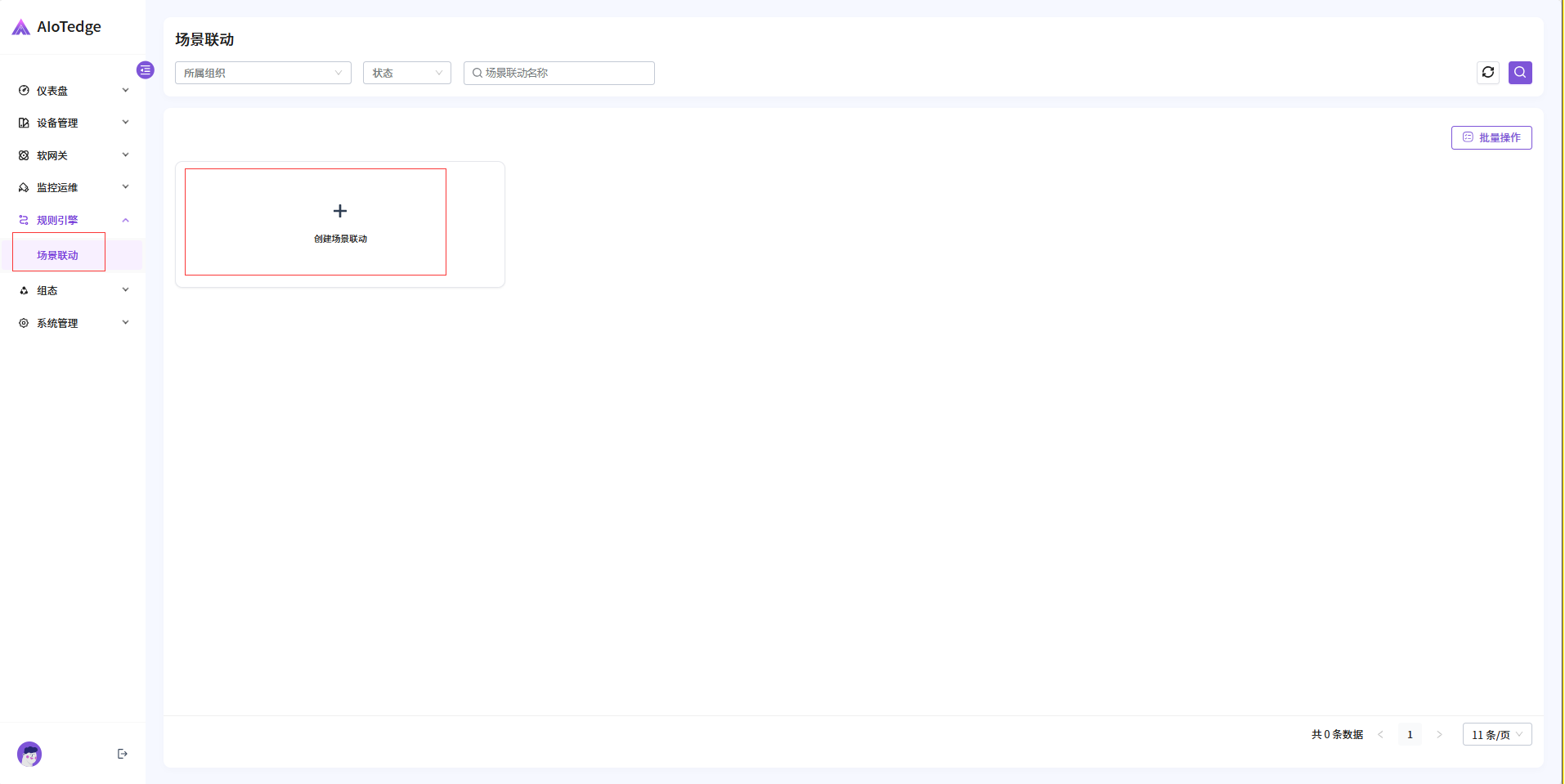Click the 组态 configuration icon

coord(24,290)
